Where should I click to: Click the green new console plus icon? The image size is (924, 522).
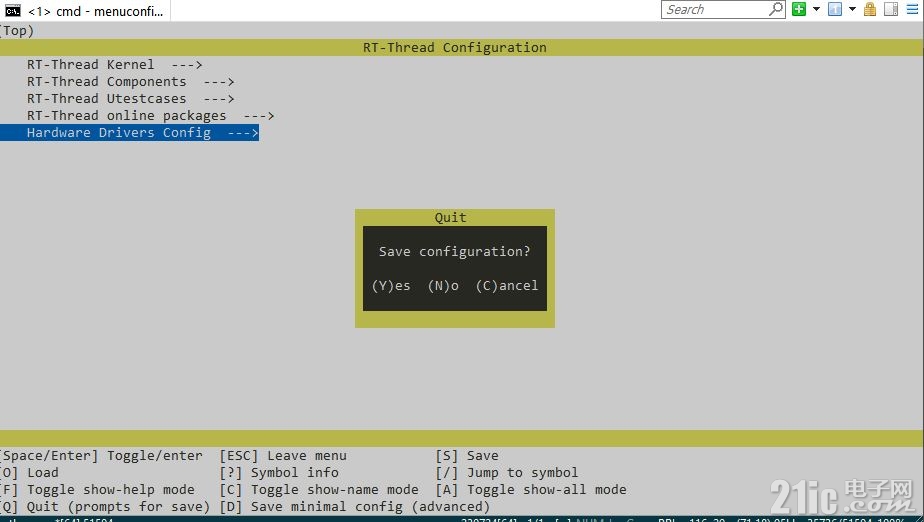(x=798, y=9)
